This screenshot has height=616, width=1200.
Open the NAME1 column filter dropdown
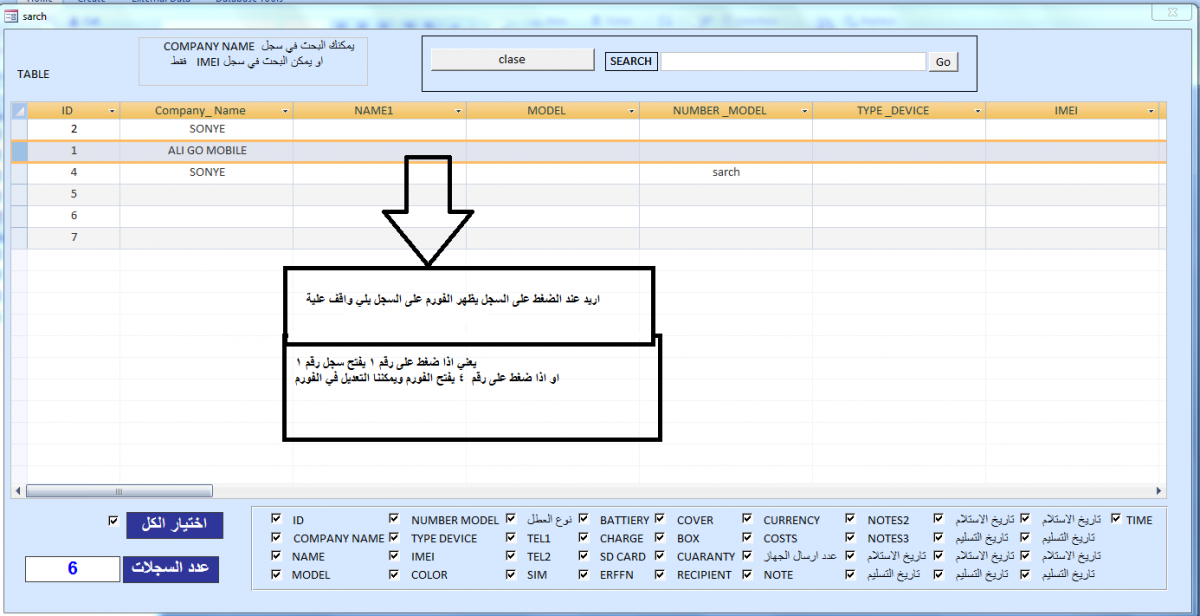[x=458, y=111]
